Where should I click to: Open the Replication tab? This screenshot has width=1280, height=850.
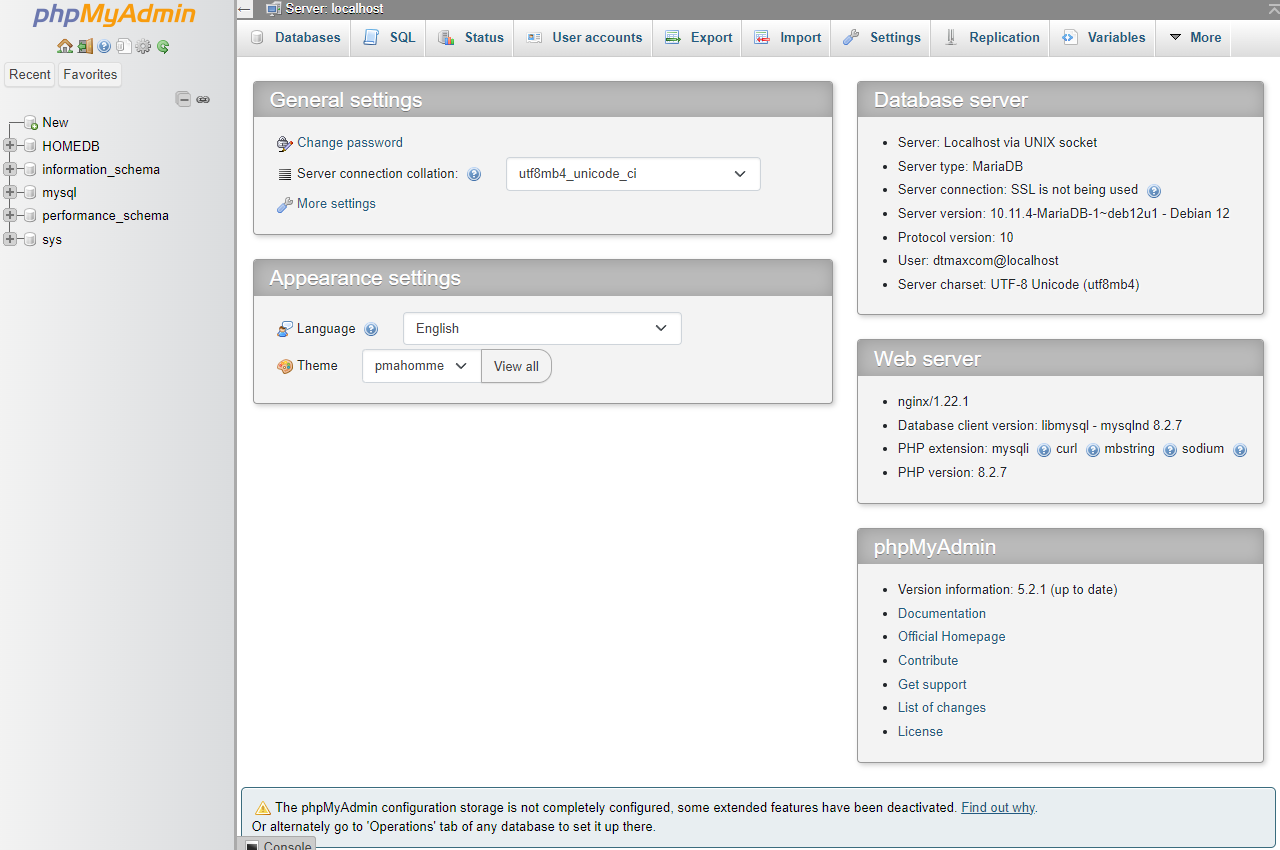[992, 38]
